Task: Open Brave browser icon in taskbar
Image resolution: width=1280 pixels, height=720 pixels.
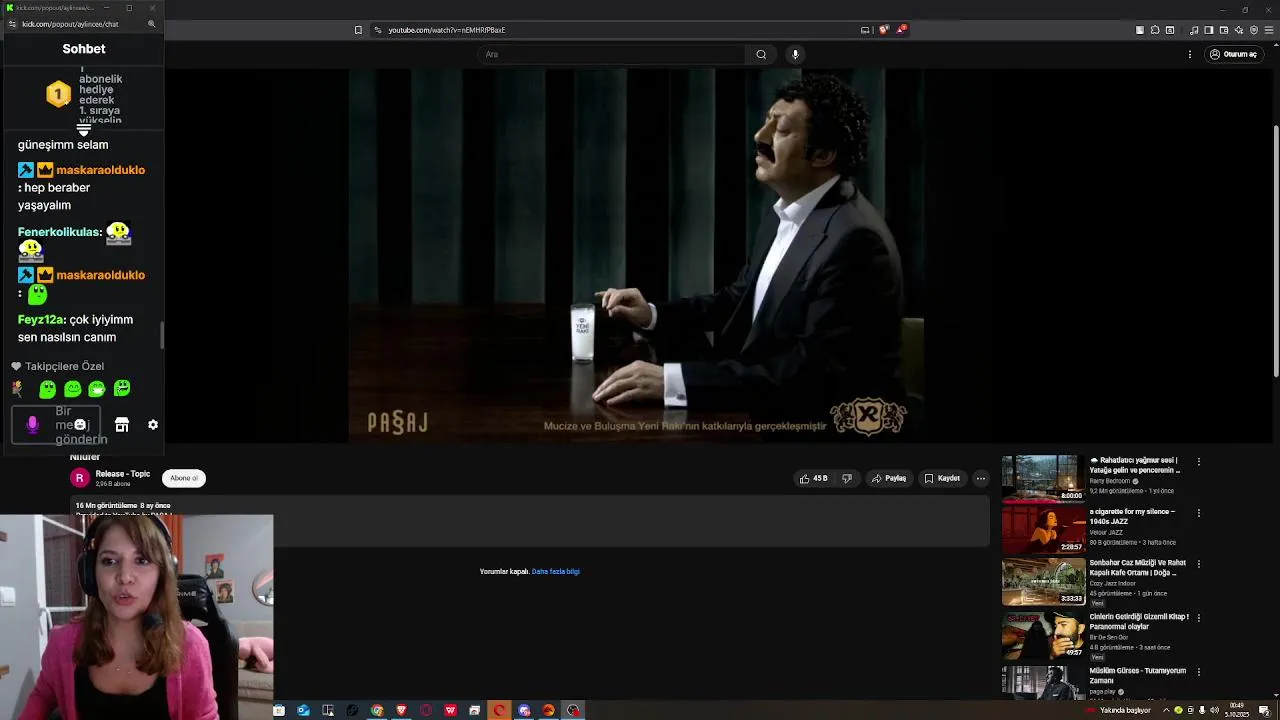Action: 401,710
